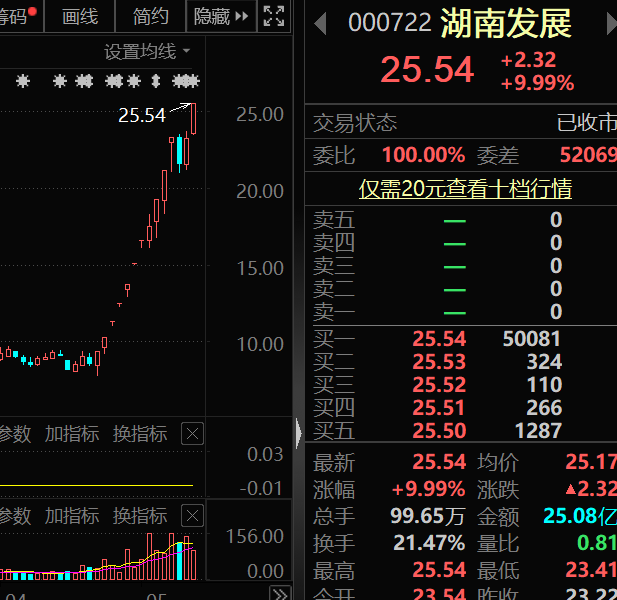Go to next stock with right arrow
This screenshot has height=600, width=617.
(x=608, y=23)
